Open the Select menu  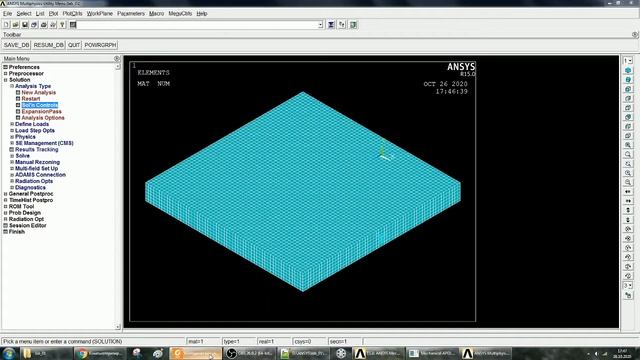coord(24,13)
